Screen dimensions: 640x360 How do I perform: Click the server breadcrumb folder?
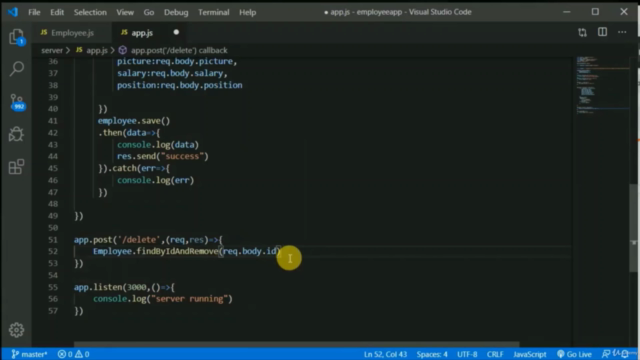click(x=52, y=51)
